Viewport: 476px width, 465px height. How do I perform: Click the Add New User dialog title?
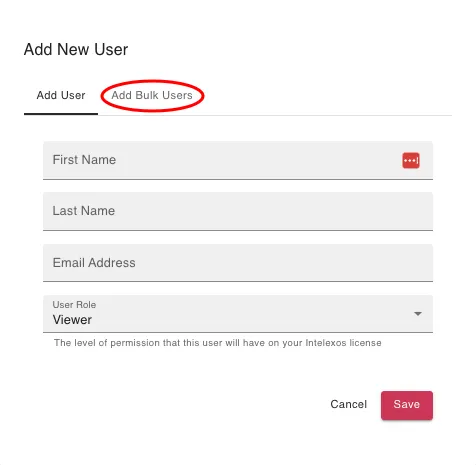(76, 49)
